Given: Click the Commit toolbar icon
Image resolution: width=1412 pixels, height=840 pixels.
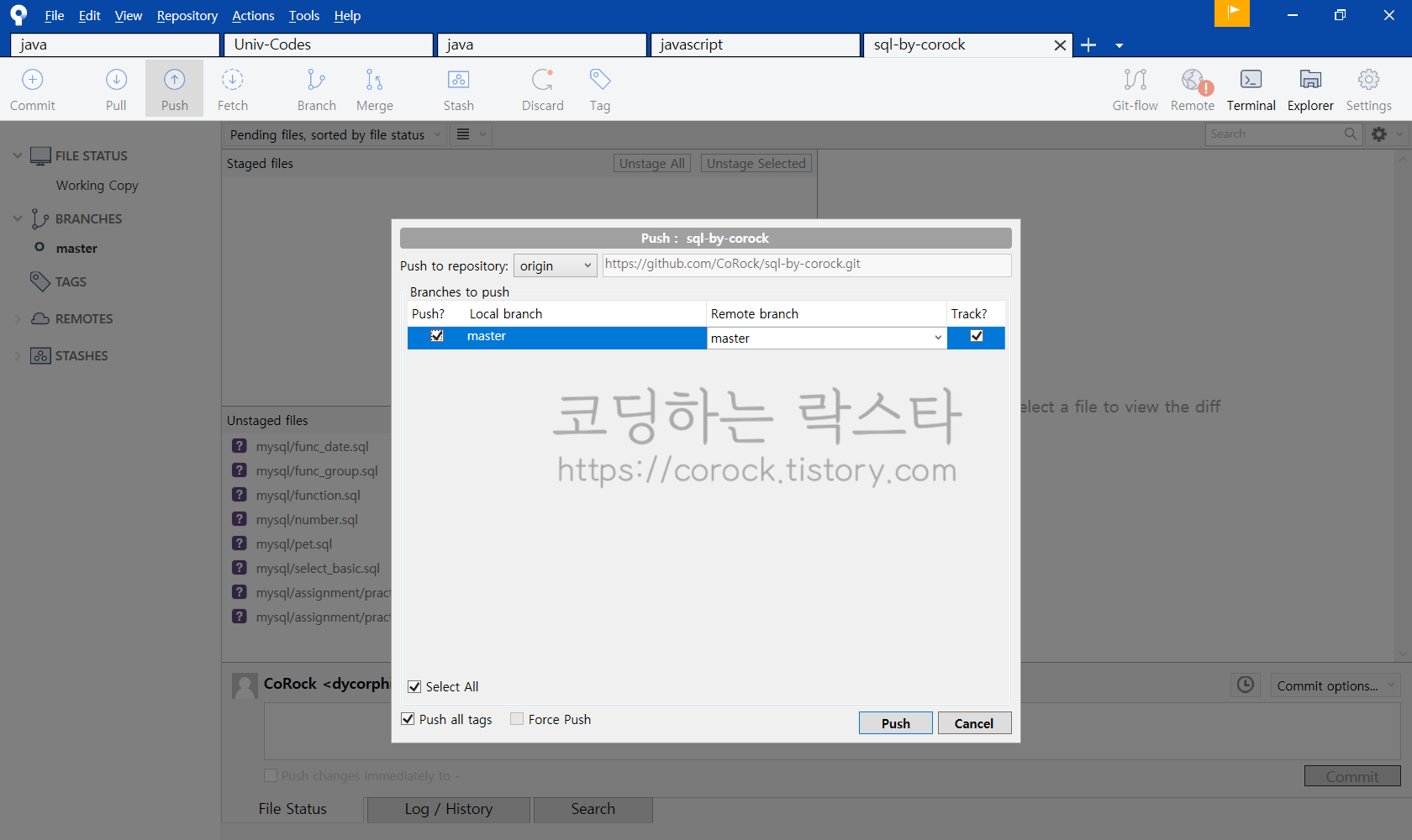Looking at the screenshot, I should click(32, 89).
